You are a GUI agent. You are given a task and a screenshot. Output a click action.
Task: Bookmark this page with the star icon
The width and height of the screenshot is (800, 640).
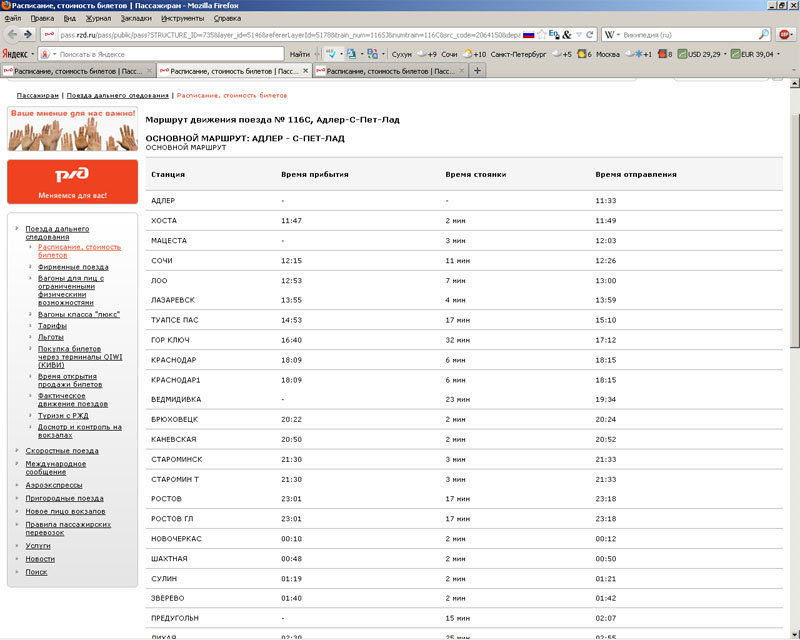541,34
